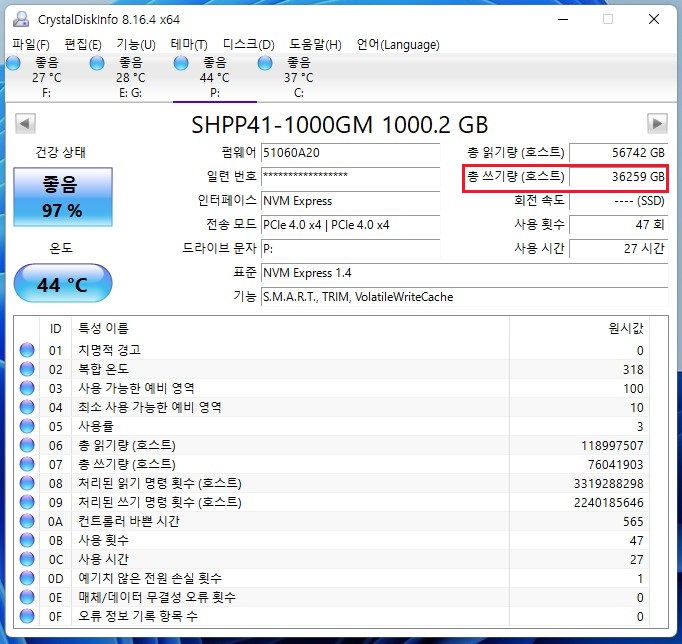Select the 복합 온도 attribute row text
682x644 pixels.
coord(104,369)
